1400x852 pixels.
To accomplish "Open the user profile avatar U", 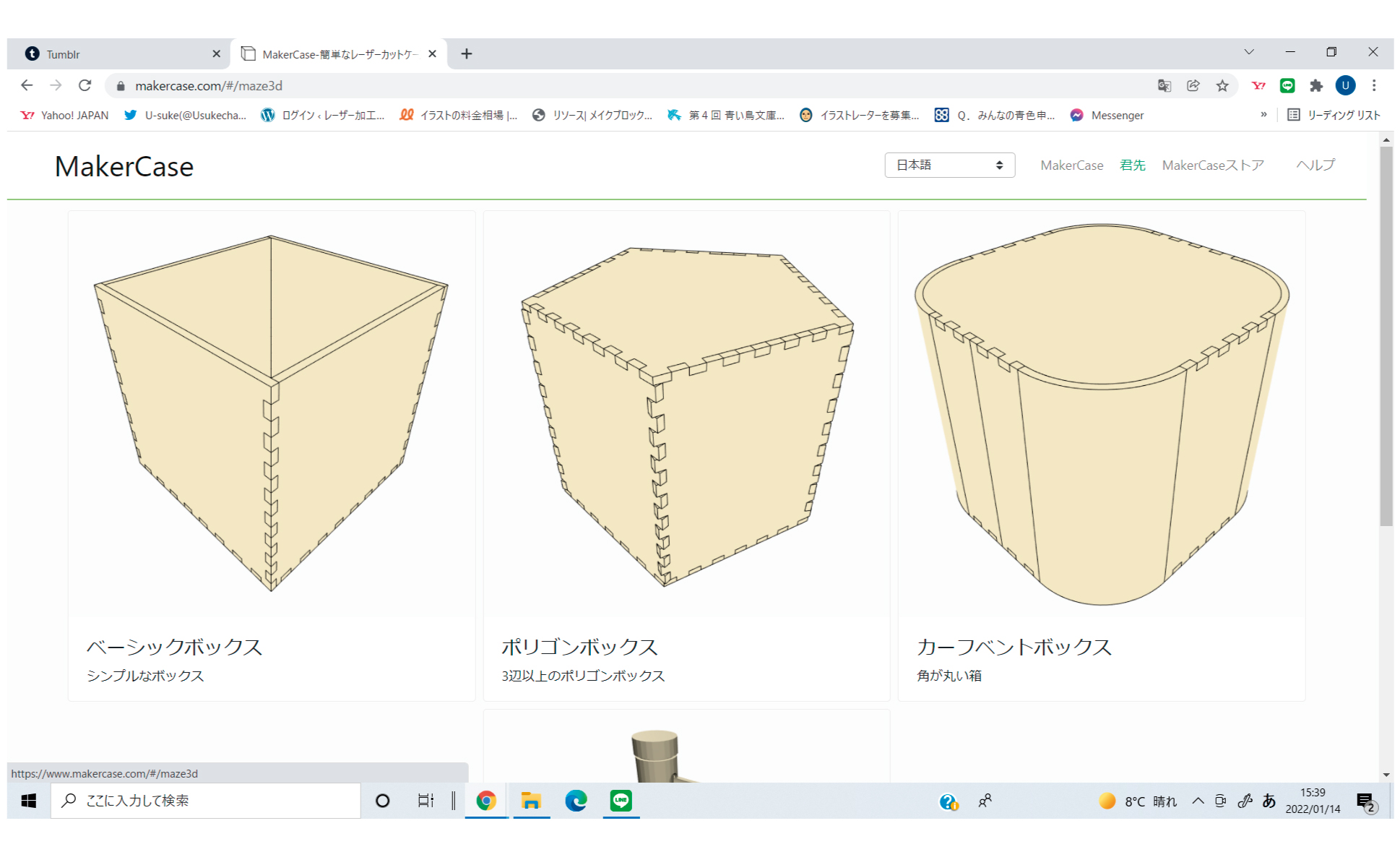I will pos(1345,85).
